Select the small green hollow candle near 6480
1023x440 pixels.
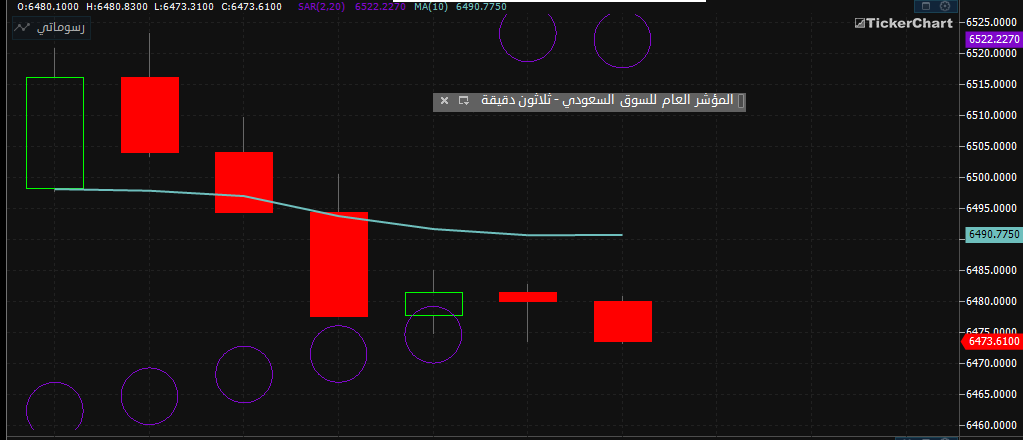pos(434,304)
